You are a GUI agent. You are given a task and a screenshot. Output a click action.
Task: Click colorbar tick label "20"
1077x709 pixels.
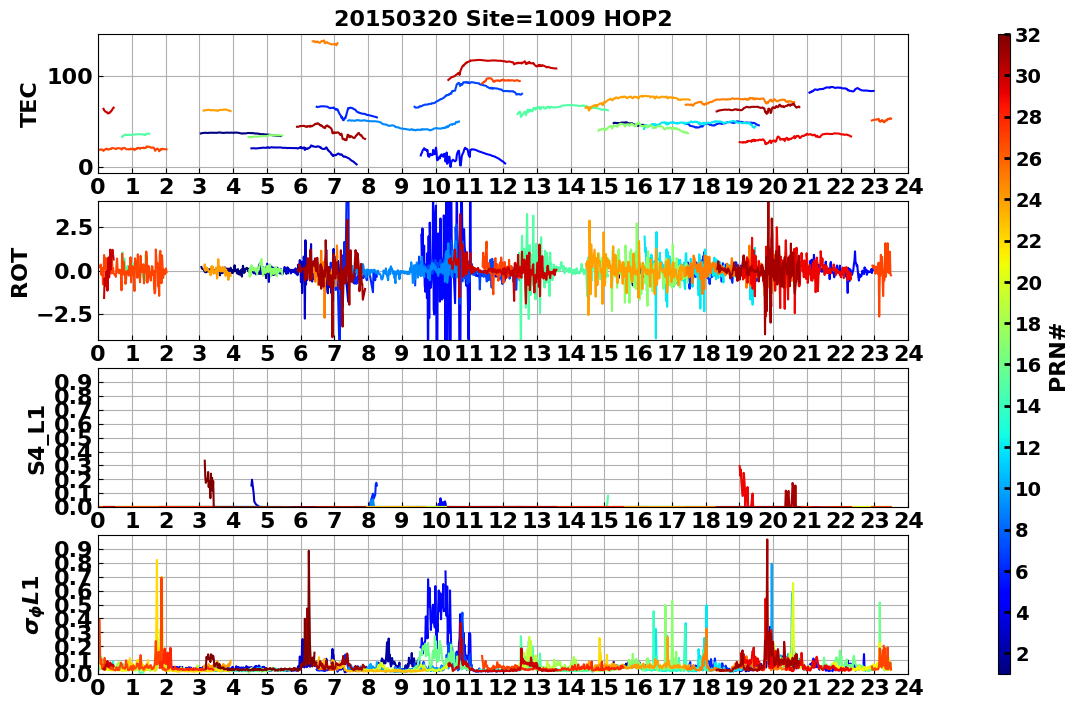point(1028,282)
